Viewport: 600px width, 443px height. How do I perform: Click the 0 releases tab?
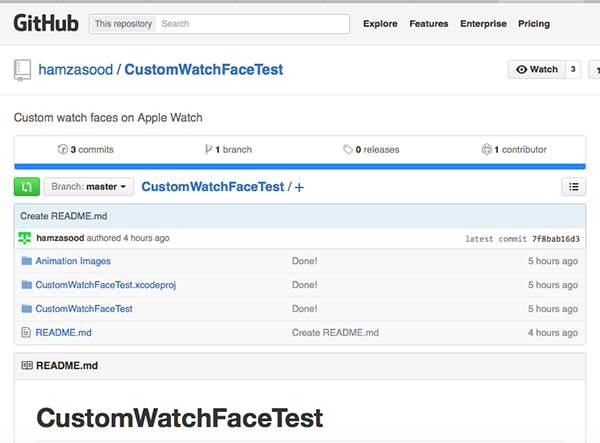pos(371,149)
